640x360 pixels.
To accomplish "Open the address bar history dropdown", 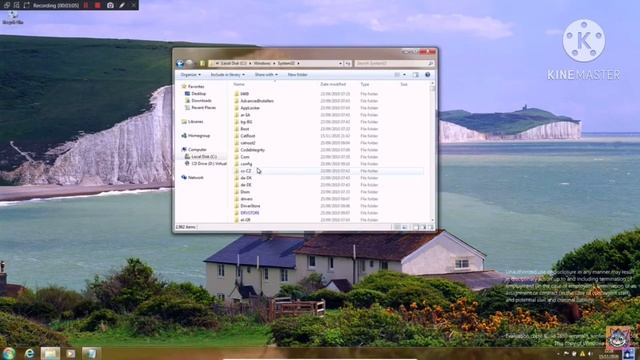I will 340,64.
